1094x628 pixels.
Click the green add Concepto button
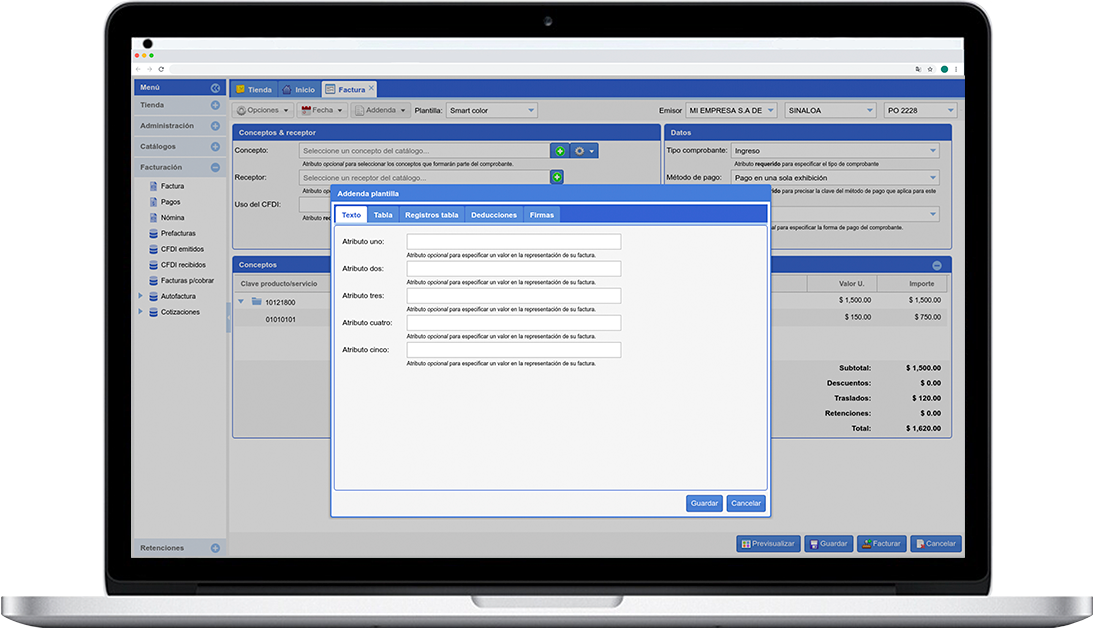560,151
